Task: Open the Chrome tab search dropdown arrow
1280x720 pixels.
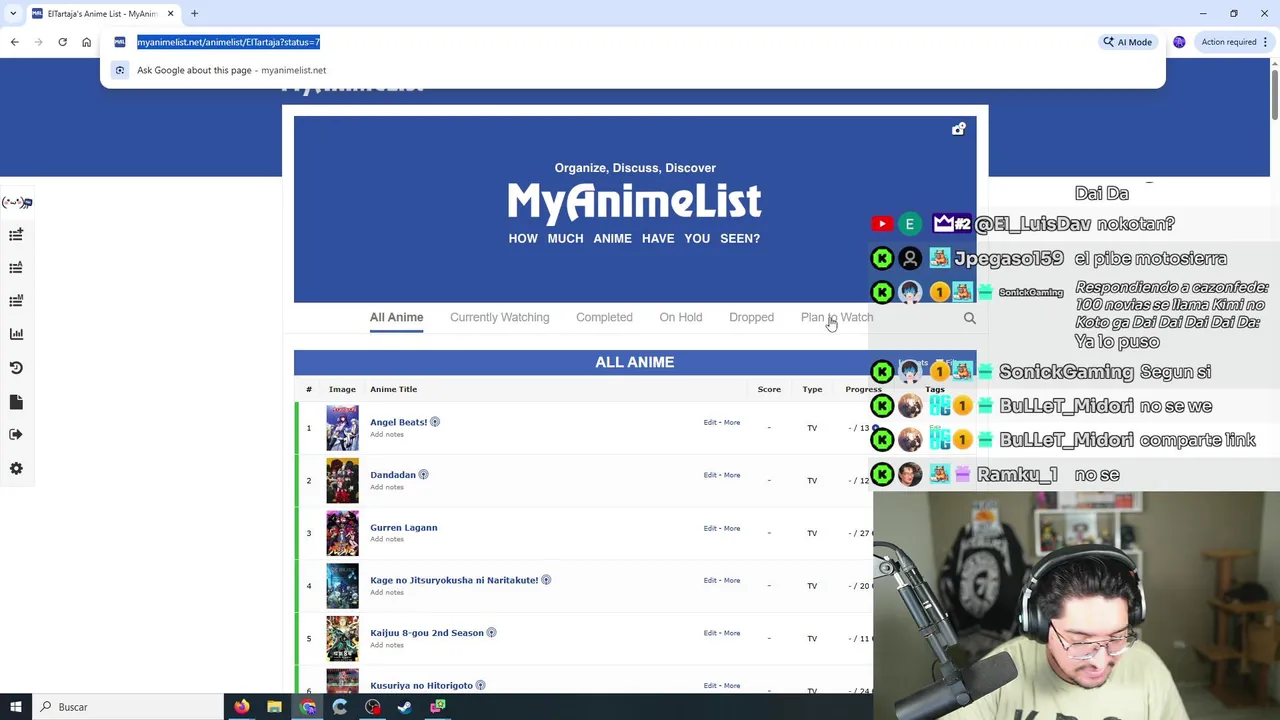Action: pyautogui.click(x=13, y=13)
